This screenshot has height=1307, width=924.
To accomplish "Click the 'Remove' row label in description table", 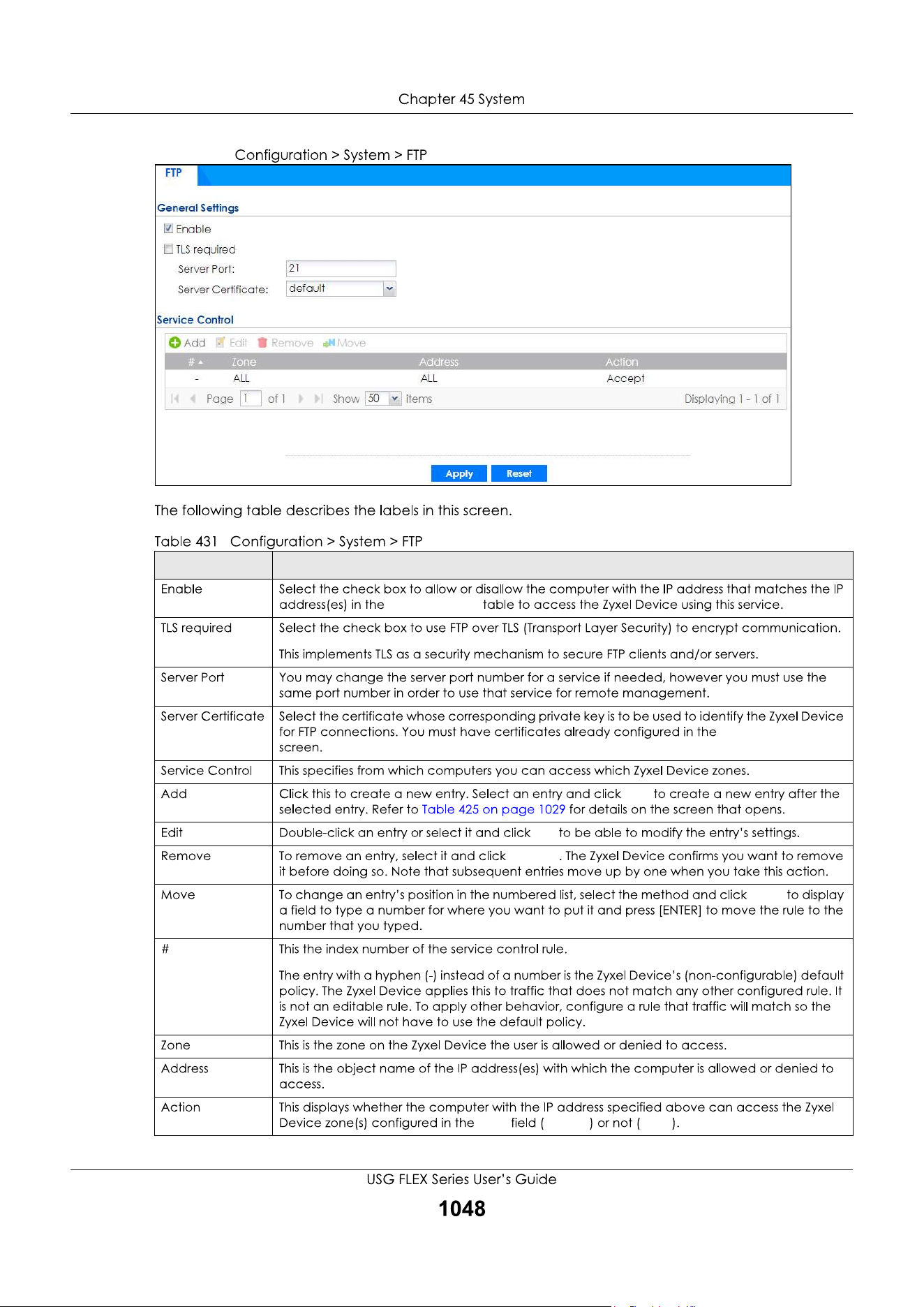I will click(186, 856).
